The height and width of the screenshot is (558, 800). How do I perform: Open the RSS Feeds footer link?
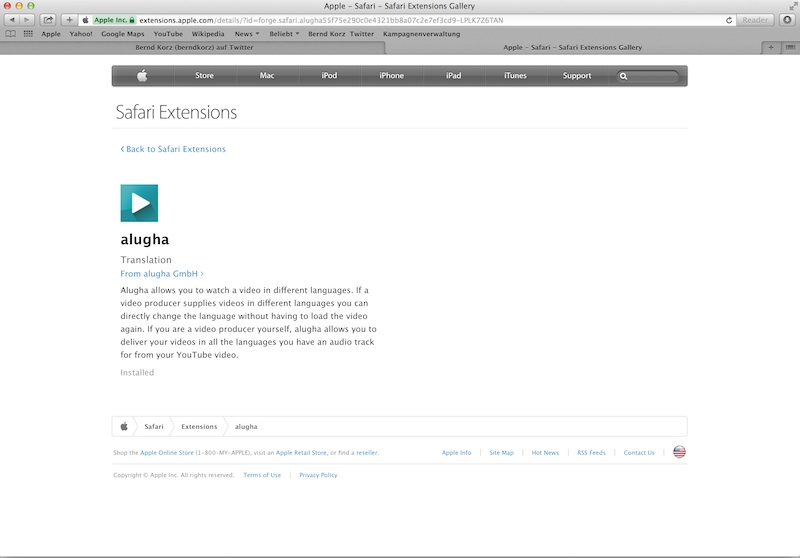[x=591, y=452]
